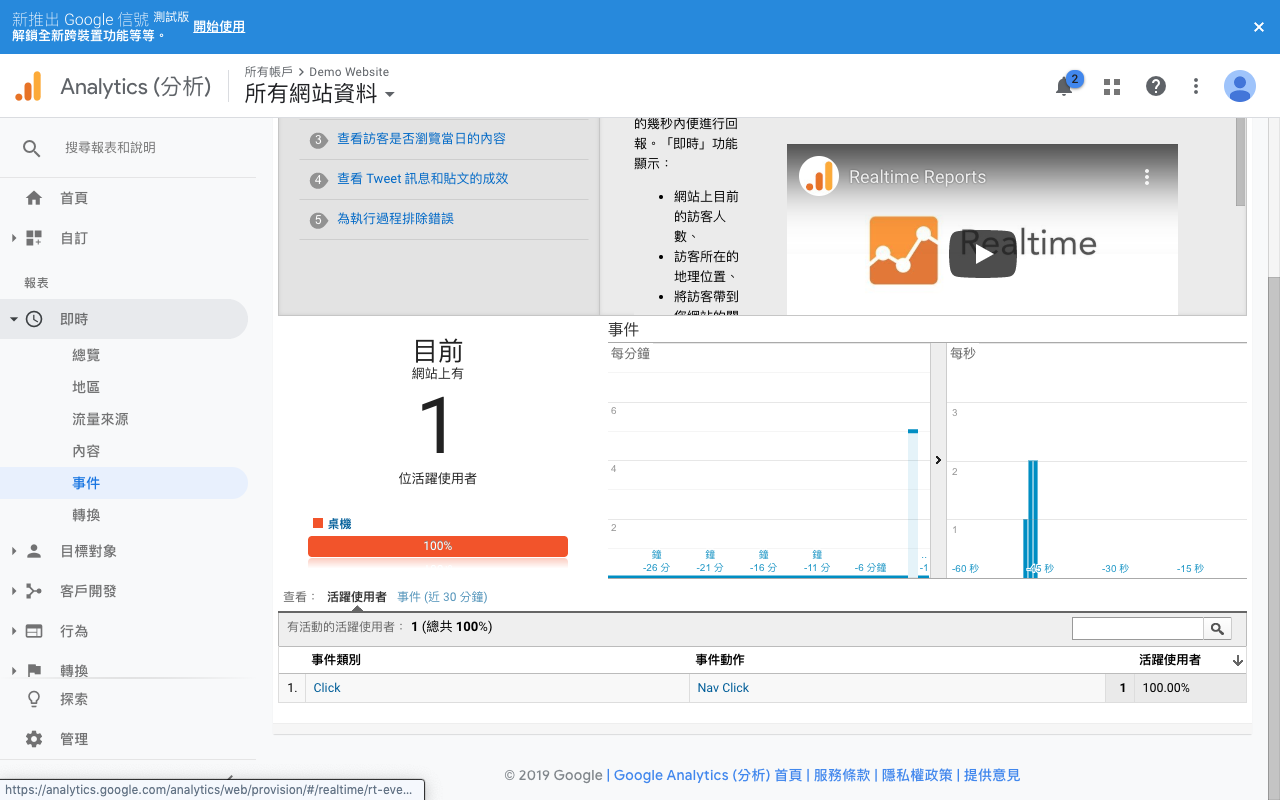Switch to 活躍使用者 view tab
This screenshot has height=800, width=1280.
[357, 597]
